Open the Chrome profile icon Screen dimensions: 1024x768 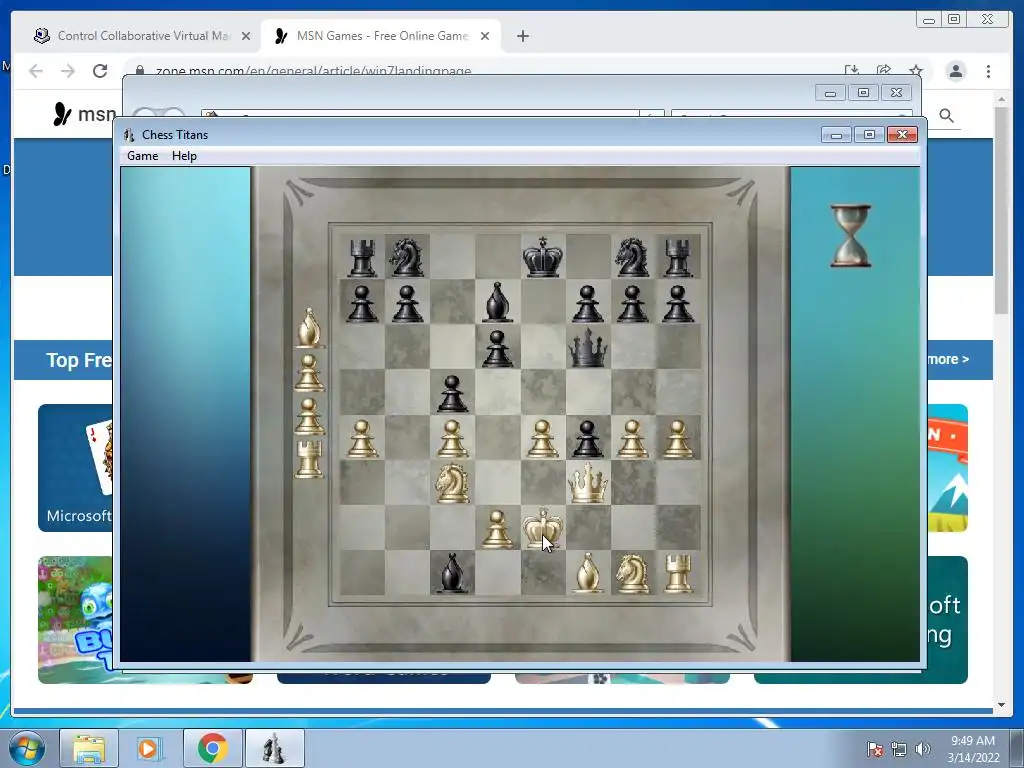956,71
